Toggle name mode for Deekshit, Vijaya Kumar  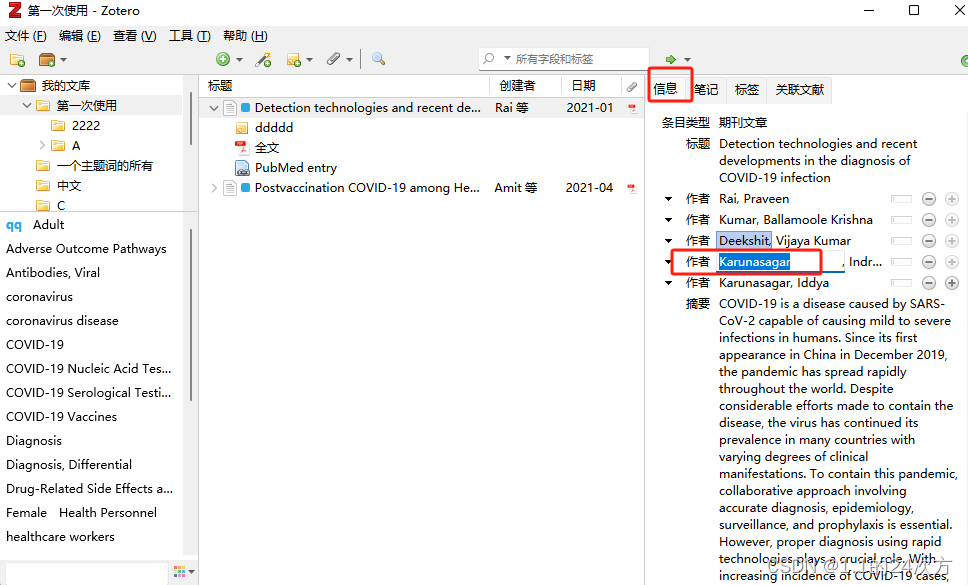pos(901,241)
